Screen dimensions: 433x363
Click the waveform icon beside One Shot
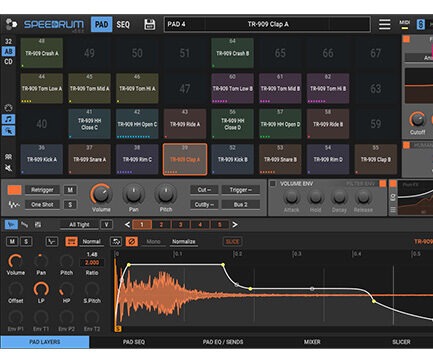click(x=14, y=205)
